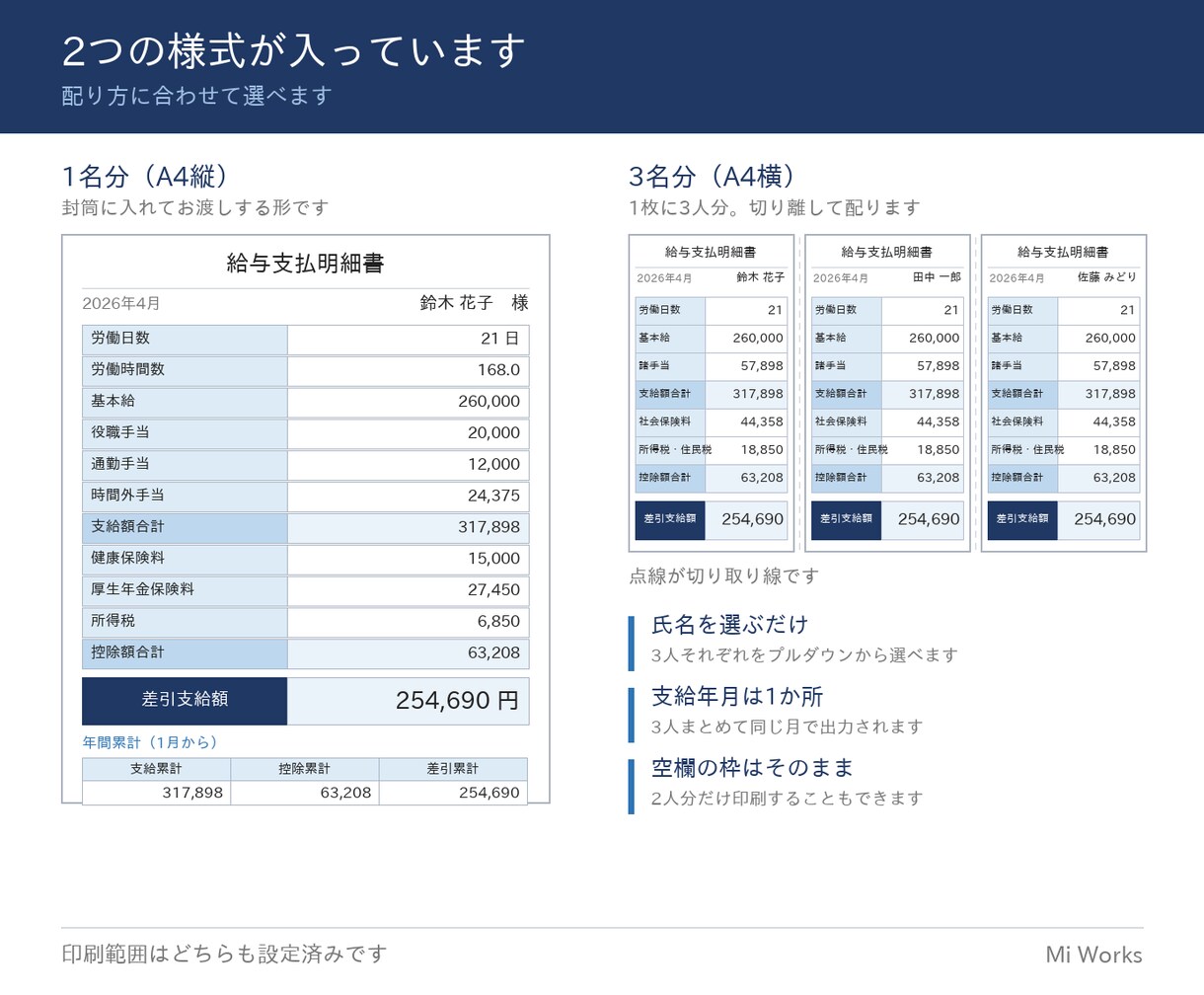The image size is (1204, 995).
Task: Click the text 封筒に入れてお渡しする形です
Action: tap(195, 208)
